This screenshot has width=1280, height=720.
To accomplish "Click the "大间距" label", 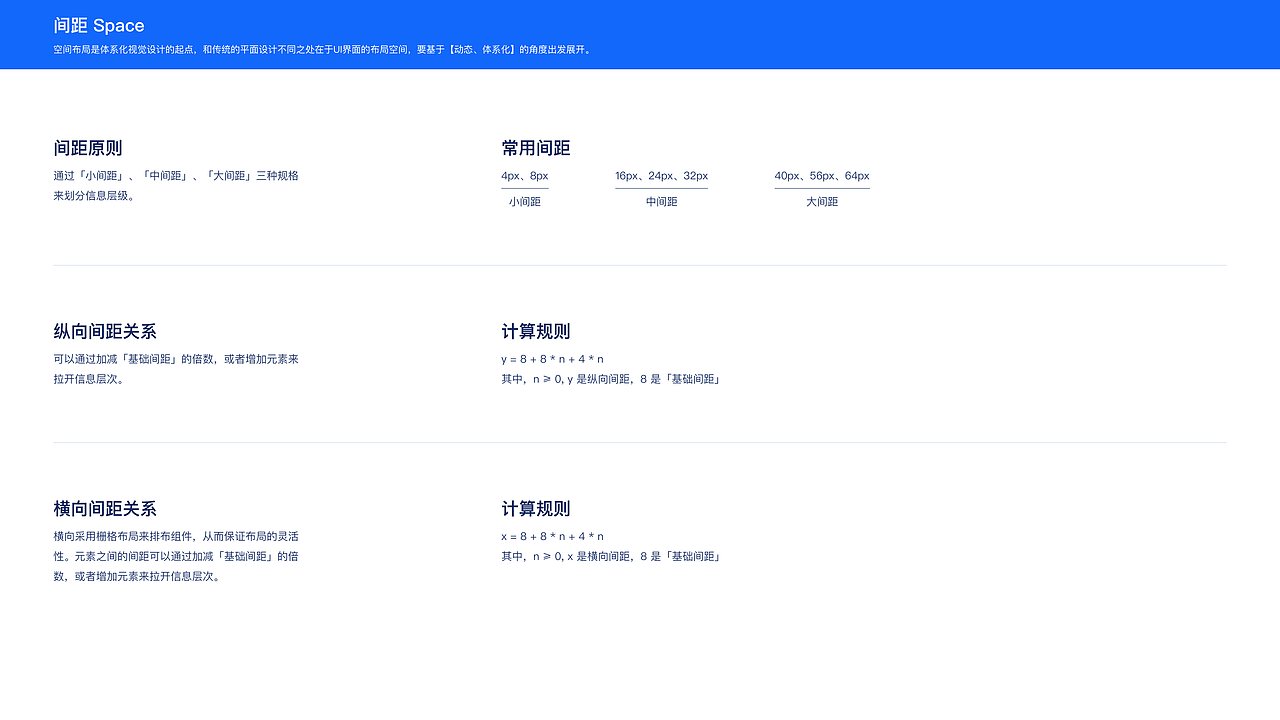I will (x=822, y=202).
